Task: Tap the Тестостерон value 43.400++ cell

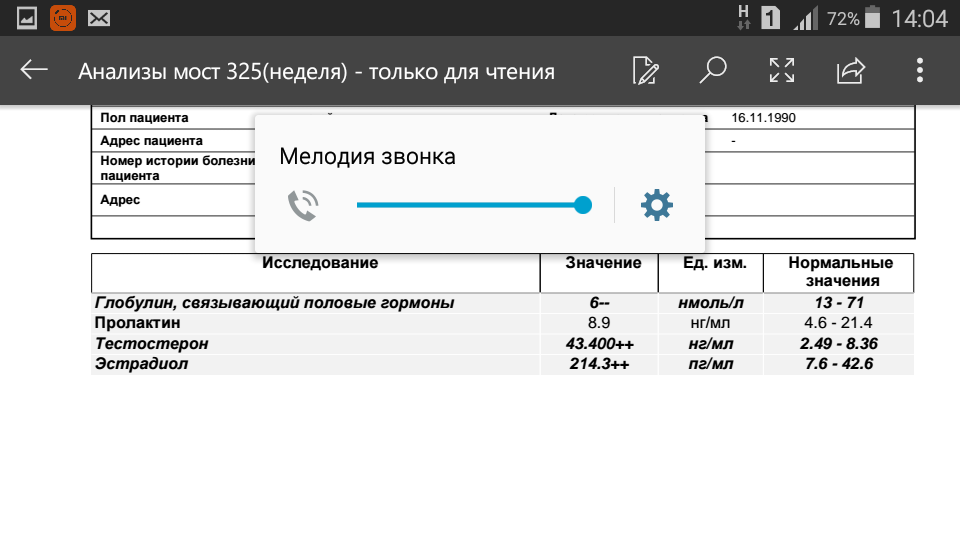Action: [x=598, y=344]
